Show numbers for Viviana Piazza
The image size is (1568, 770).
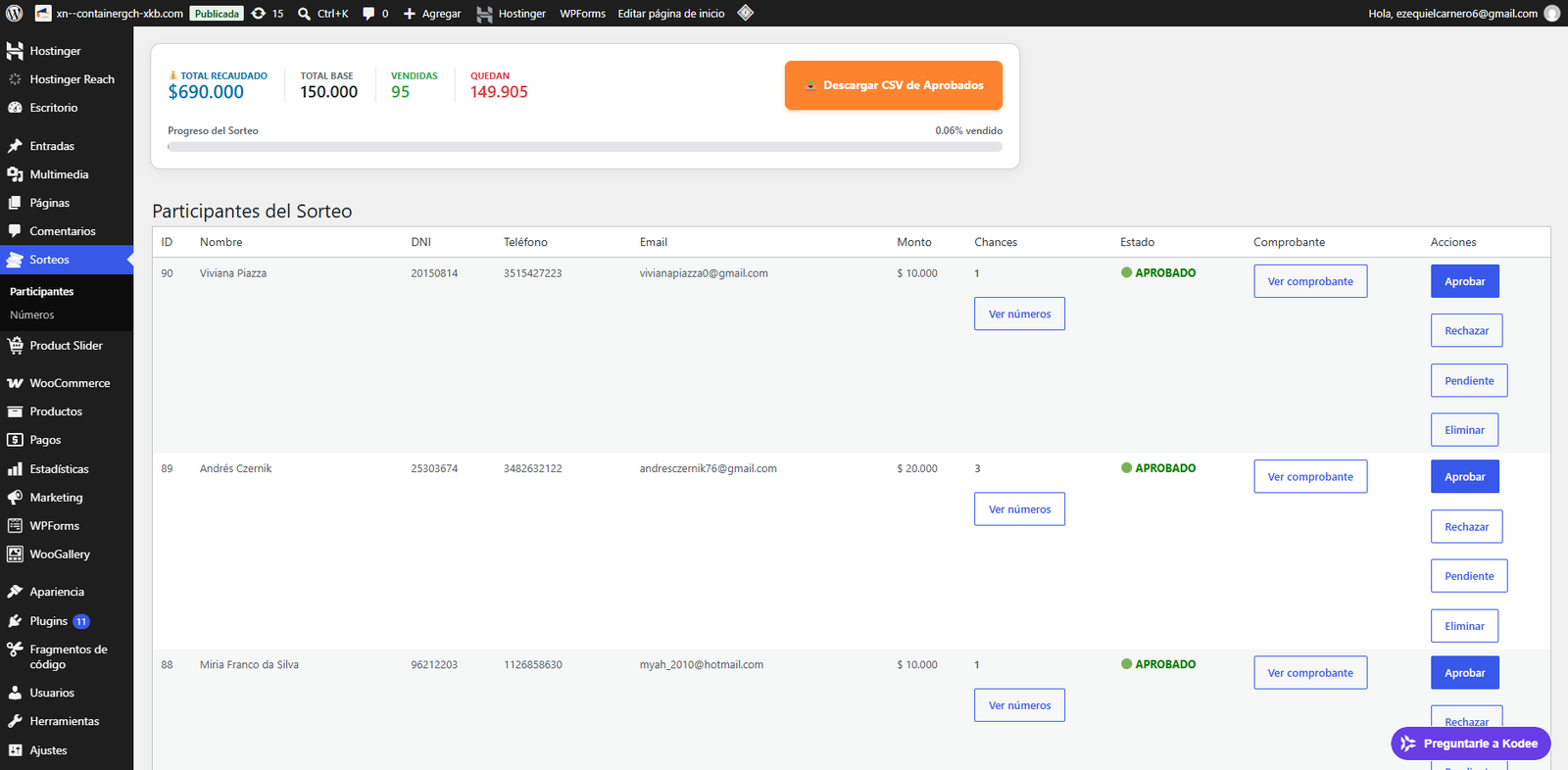(1019, 313)
